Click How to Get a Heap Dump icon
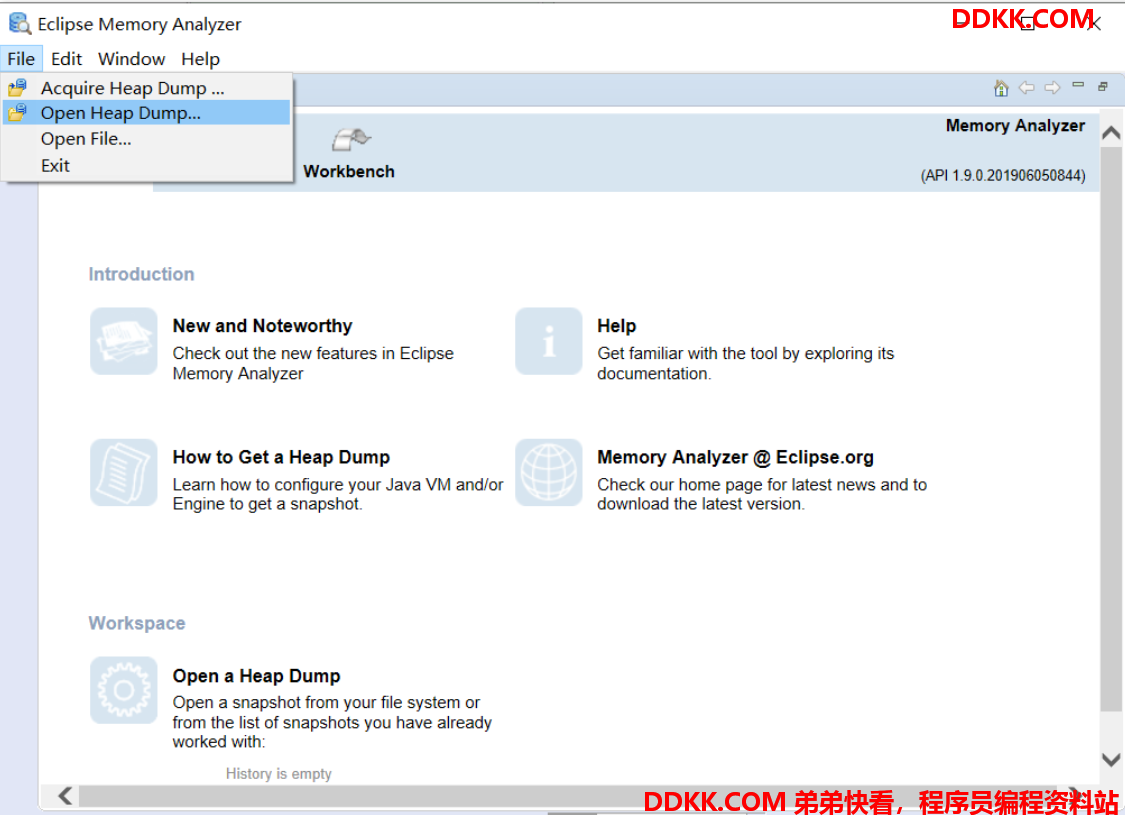The image size is (1125, 815). click(123, 473)
